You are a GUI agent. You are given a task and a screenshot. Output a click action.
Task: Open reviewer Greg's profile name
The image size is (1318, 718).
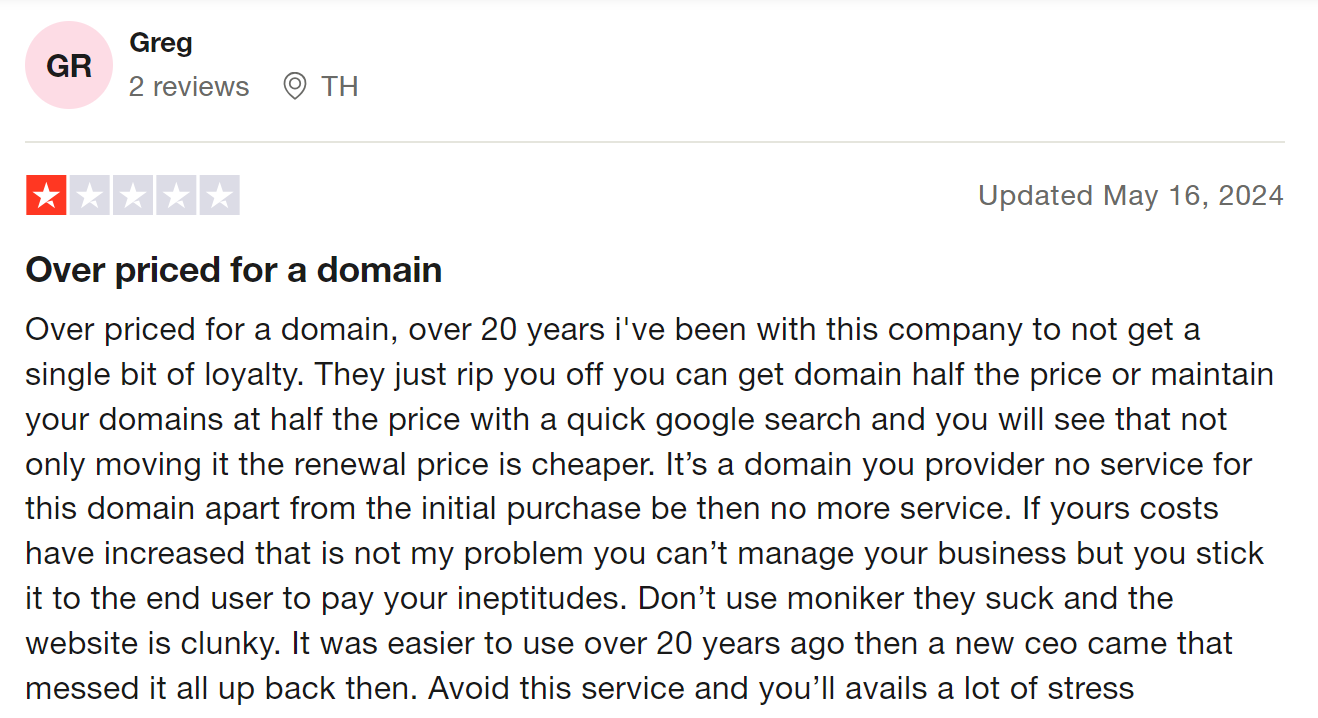point(161,43)
